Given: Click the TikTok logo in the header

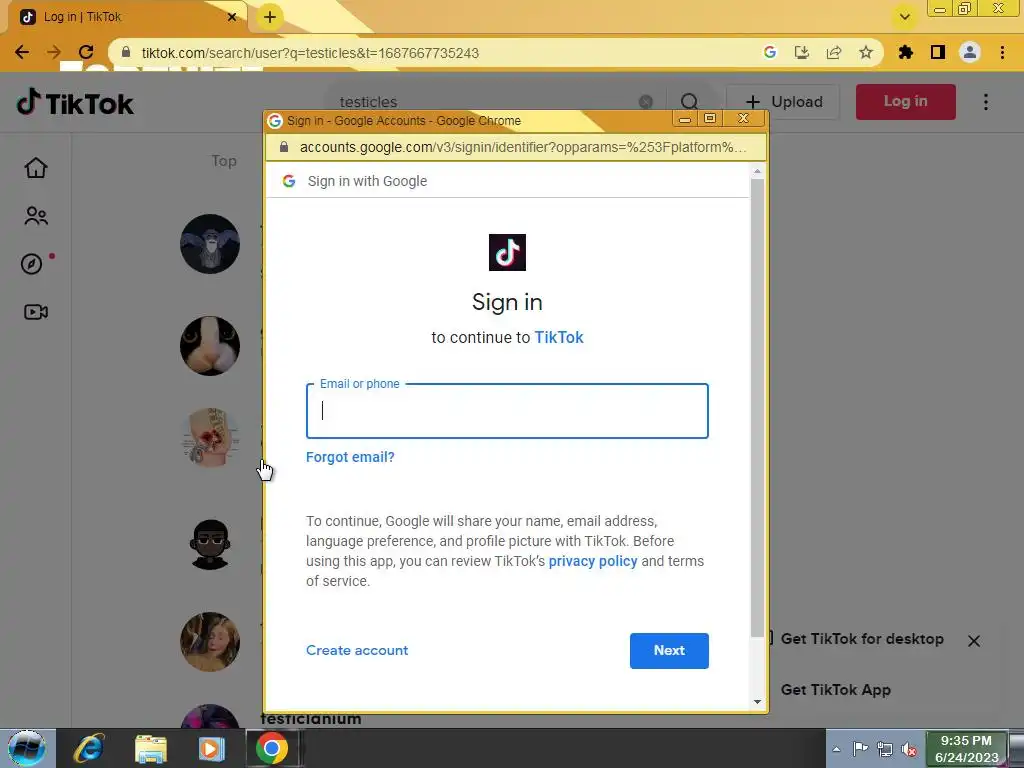Looking at the screenshot, I should pos(74,103).
